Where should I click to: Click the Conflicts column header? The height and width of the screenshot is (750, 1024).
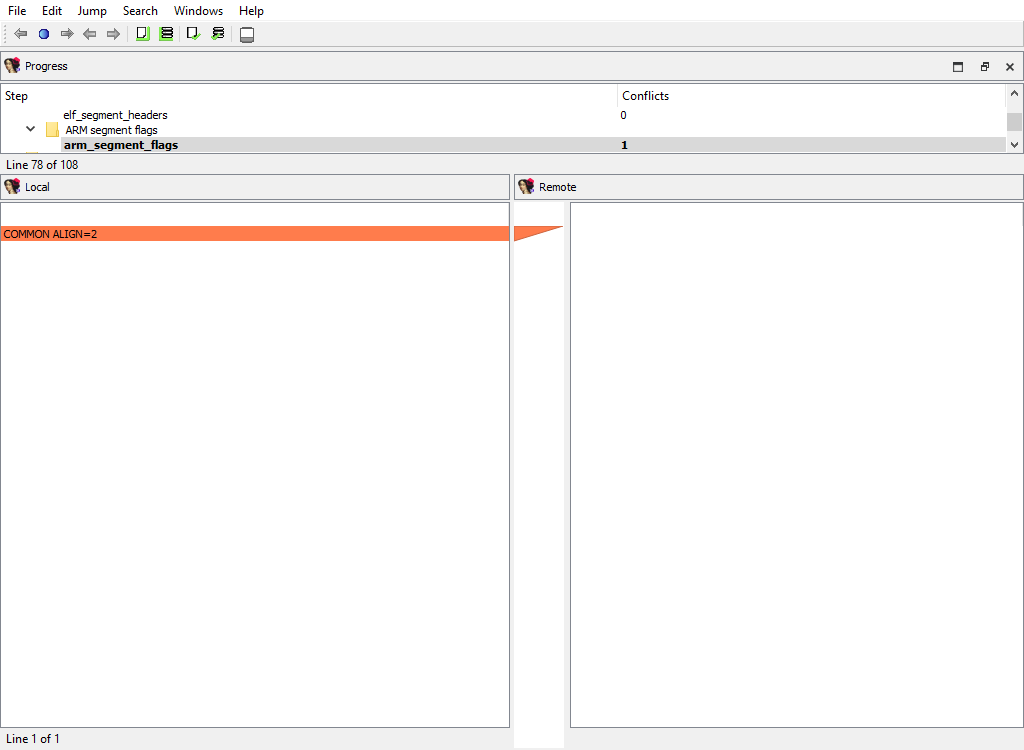[x=645, y=96]
